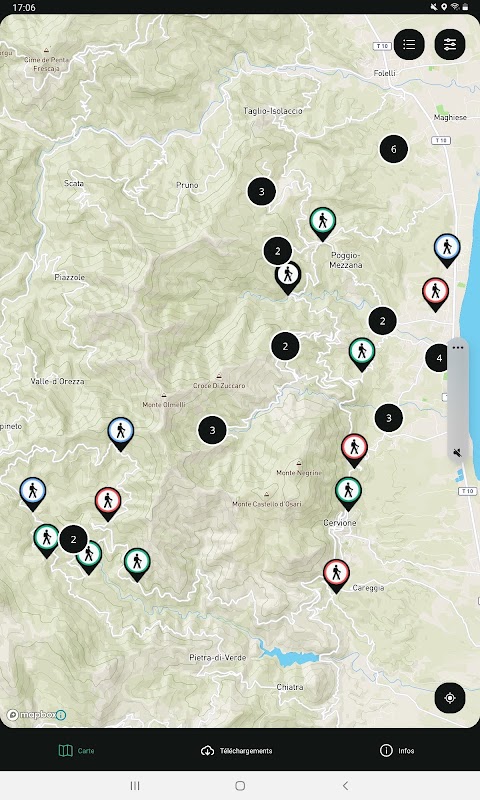Image resolution: width=480 pixels, height=800 pixels.
Task: Click the Taglio-Isolaccio label
Action: point(273,111)
